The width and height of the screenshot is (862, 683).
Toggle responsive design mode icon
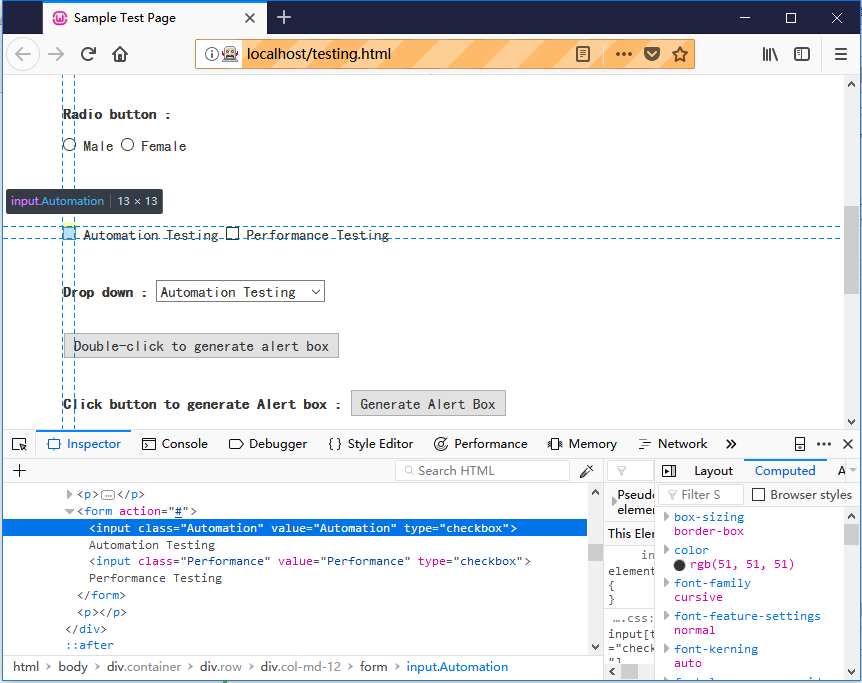point(800,444)
